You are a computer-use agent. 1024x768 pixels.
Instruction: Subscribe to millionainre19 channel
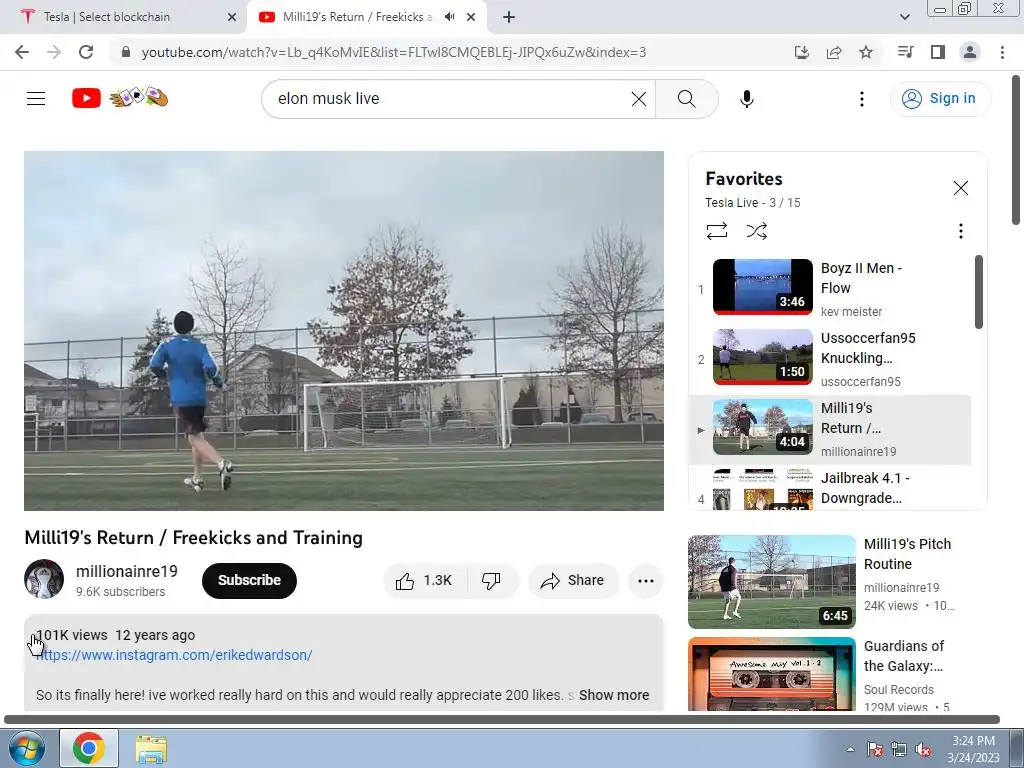[x=249, y=581]
